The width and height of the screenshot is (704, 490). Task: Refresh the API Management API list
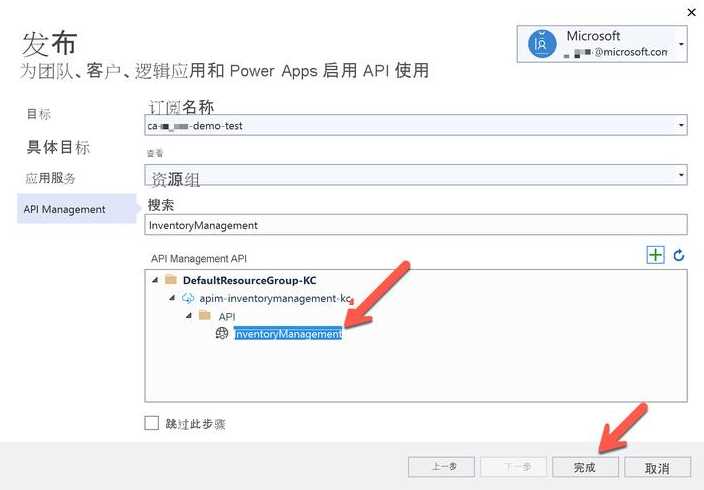(x=679, y=256)
